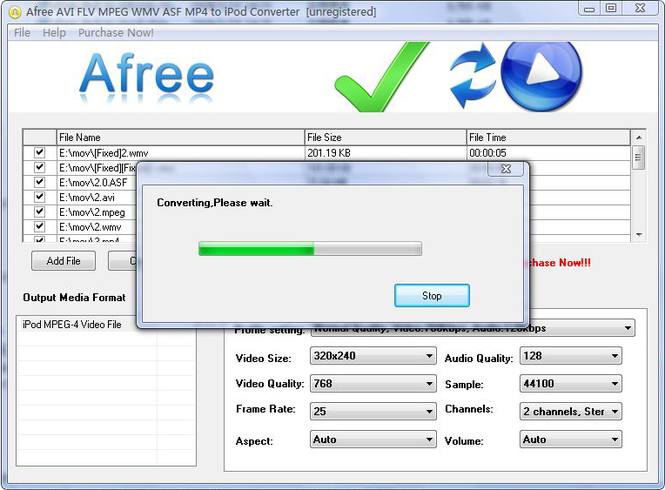Open the Channels dropdown
Viewport: 665px width, 490px height.
(x=570, y=411)
